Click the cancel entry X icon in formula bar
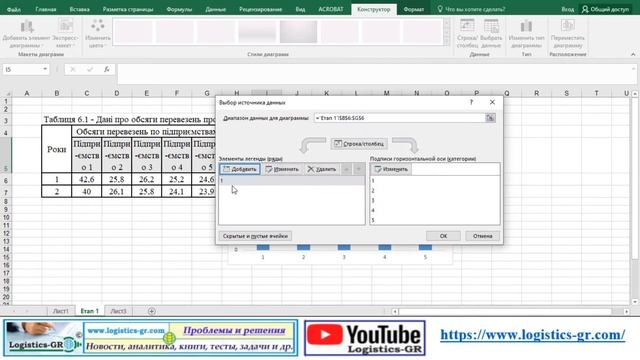The image size is (640, 360). pyautogui.click(x=73, y=69)
